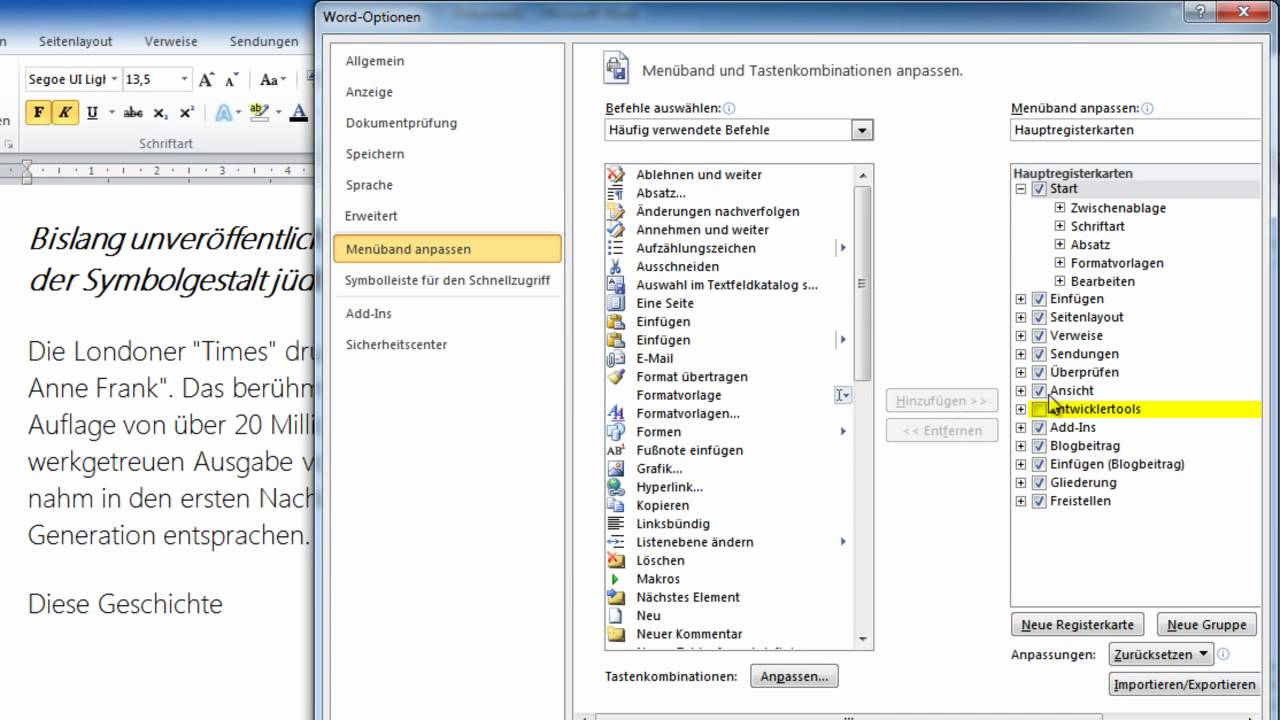
Task: Apply underline (U) in Word ribbon
Action: pos(92,112)
